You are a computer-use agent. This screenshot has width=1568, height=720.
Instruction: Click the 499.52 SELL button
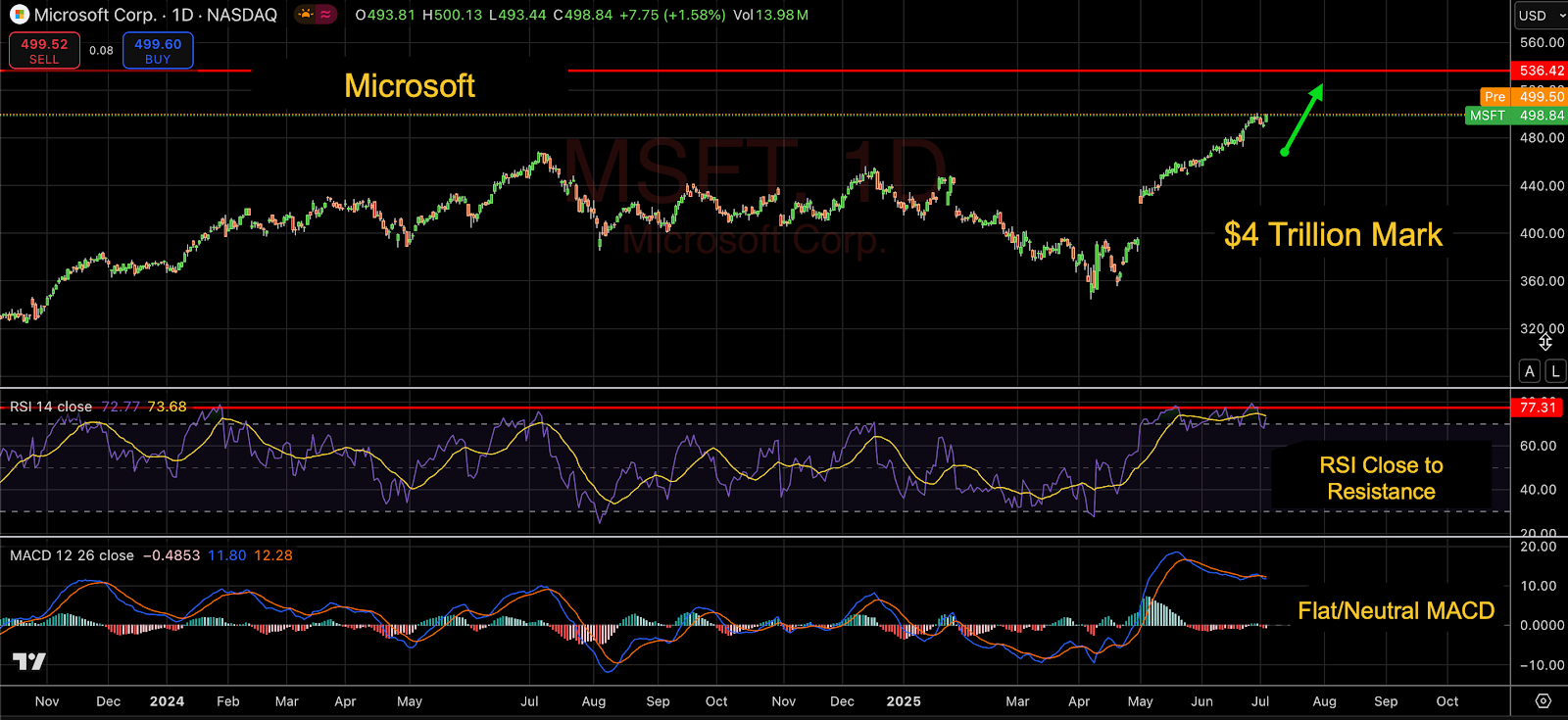pyautogui.click(x=44, y=51)
